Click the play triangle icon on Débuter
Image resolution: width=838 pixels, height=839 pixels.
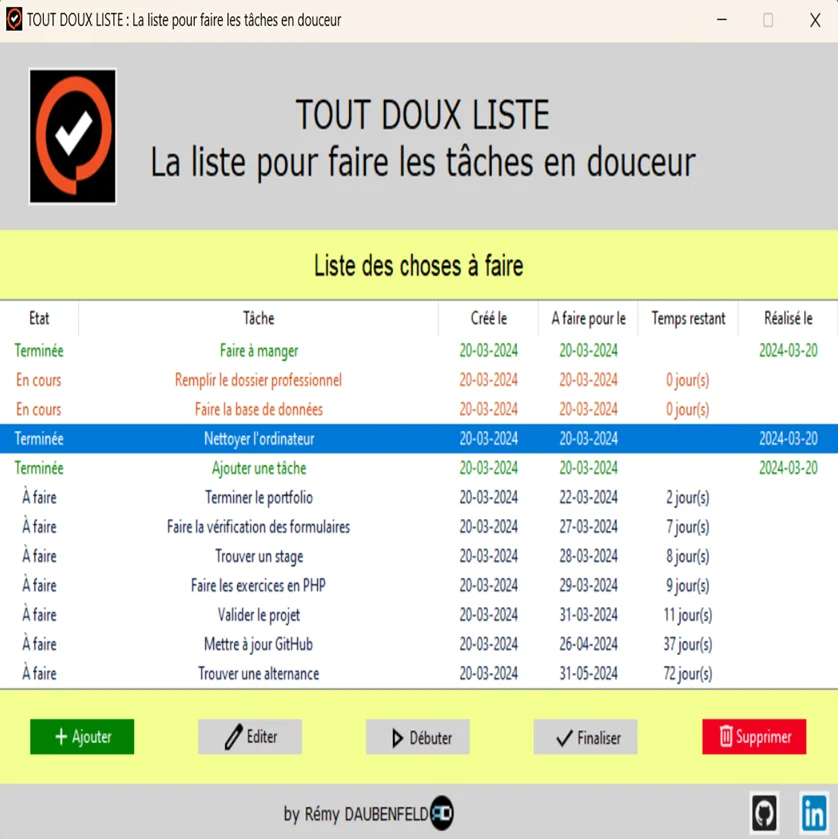[x=397, y=737]
